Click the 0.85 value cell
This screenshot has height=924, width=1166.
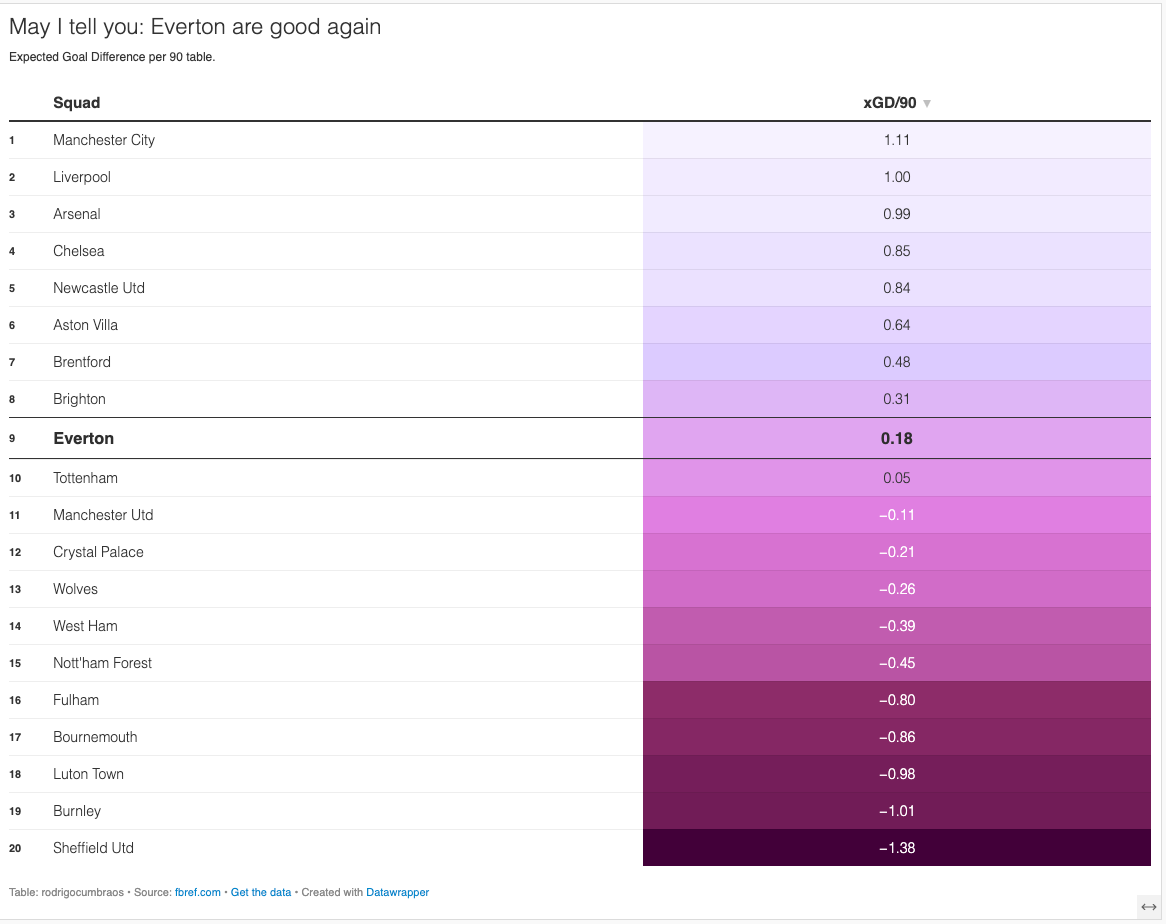[x=897, y=251]
